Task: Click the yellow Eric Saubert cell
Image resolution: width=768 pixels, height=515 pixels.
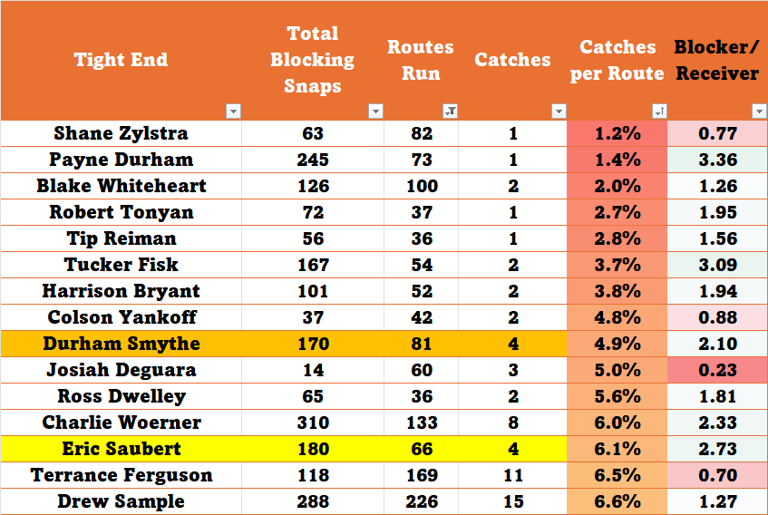Action: coord(120,448)
